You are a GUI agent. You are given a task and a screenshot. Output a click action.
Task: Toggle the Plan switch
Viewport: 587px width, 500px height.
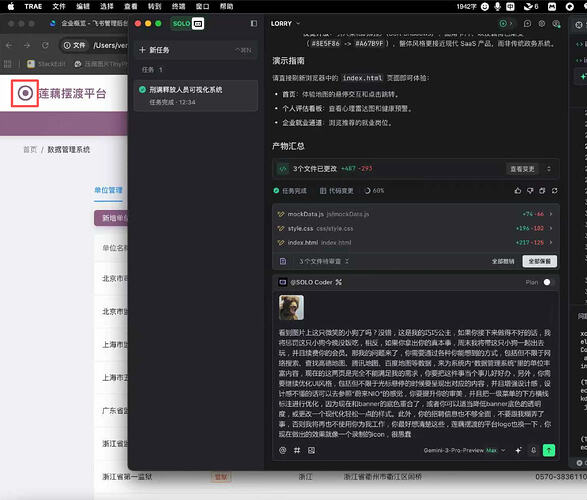[x=547, y=282]
